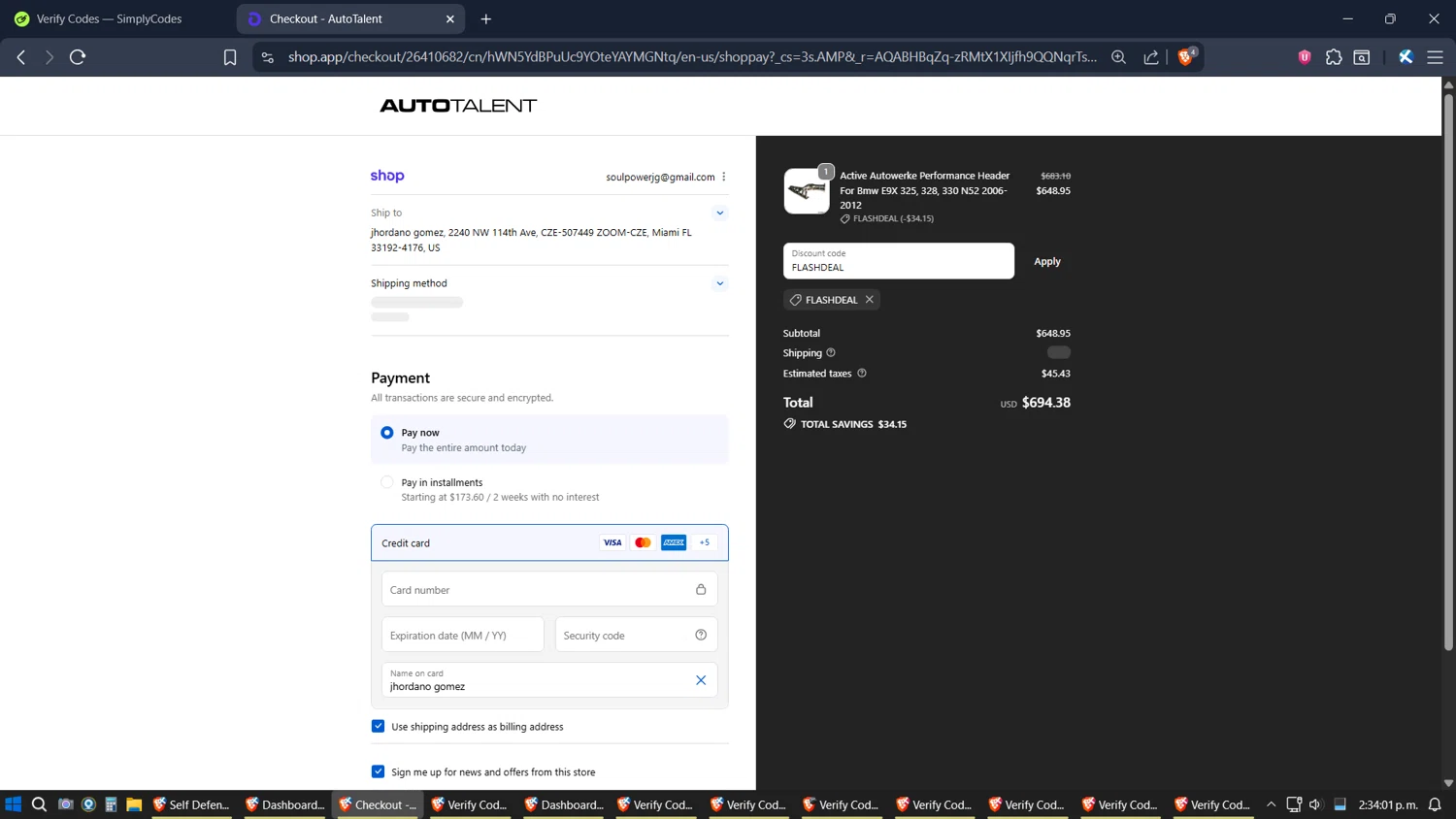1456x819 pixels.
Task: Switch to Verify Codes — SimplyCodes tab
Action: pos(109,18)
